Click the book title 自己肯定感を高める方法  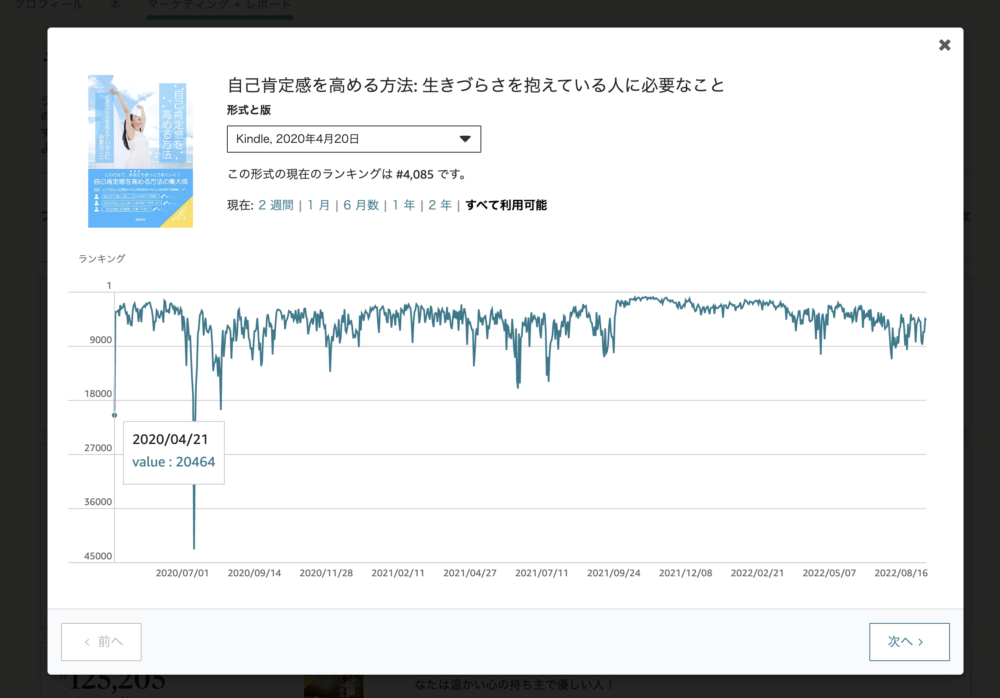(x=476, y=85)
